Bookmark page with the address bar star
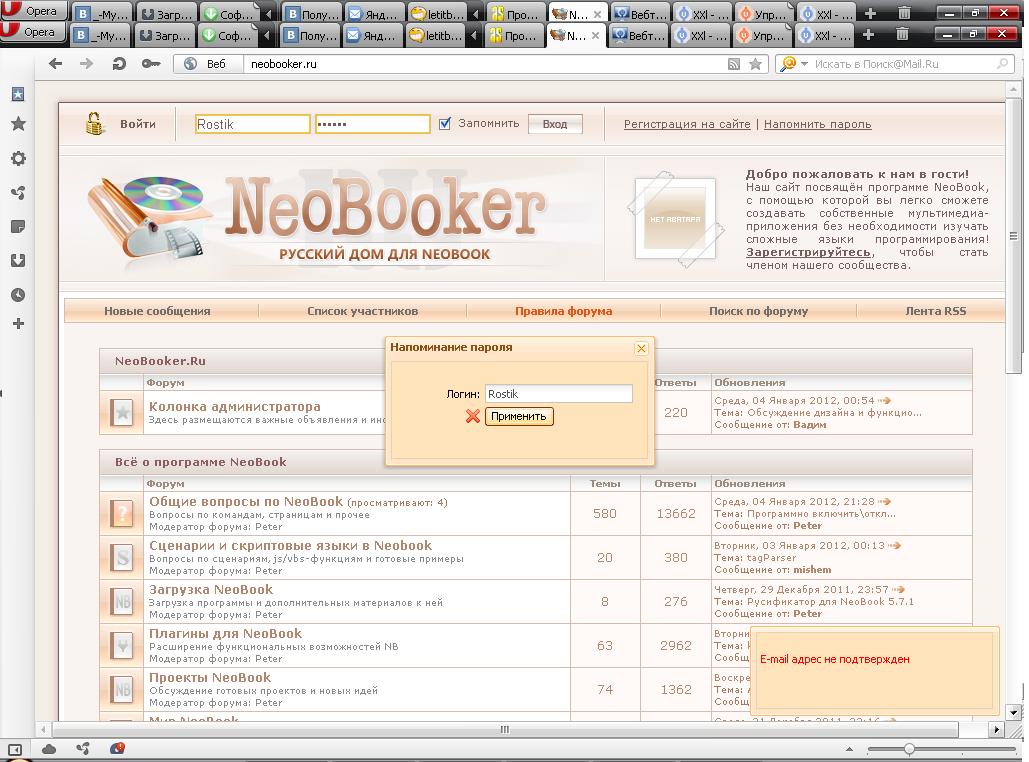Screen dimensions: 1029x762 [x=755, y=64]
